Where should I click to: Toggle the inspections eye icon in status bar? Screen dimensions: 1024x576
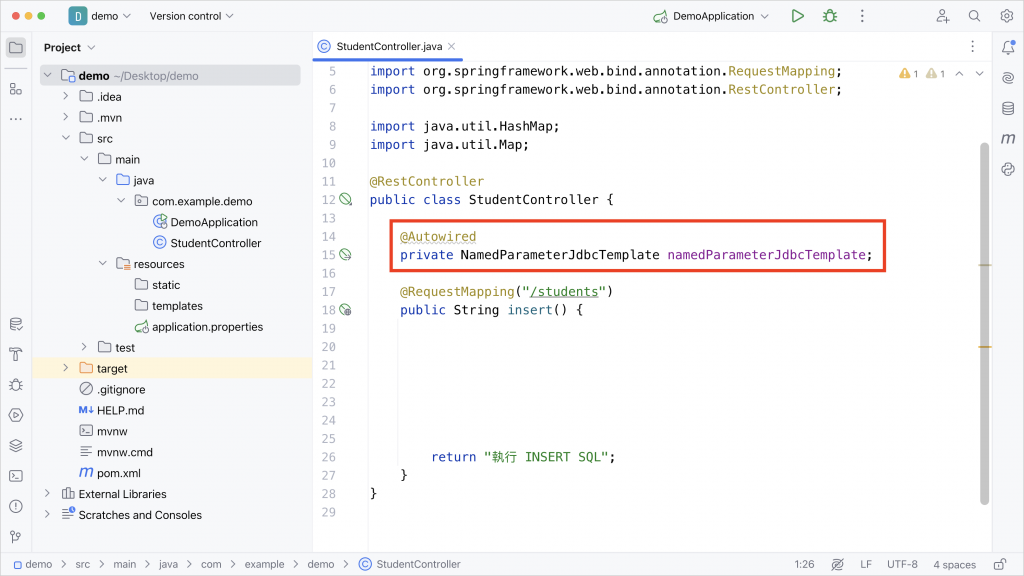click(837, 564)
